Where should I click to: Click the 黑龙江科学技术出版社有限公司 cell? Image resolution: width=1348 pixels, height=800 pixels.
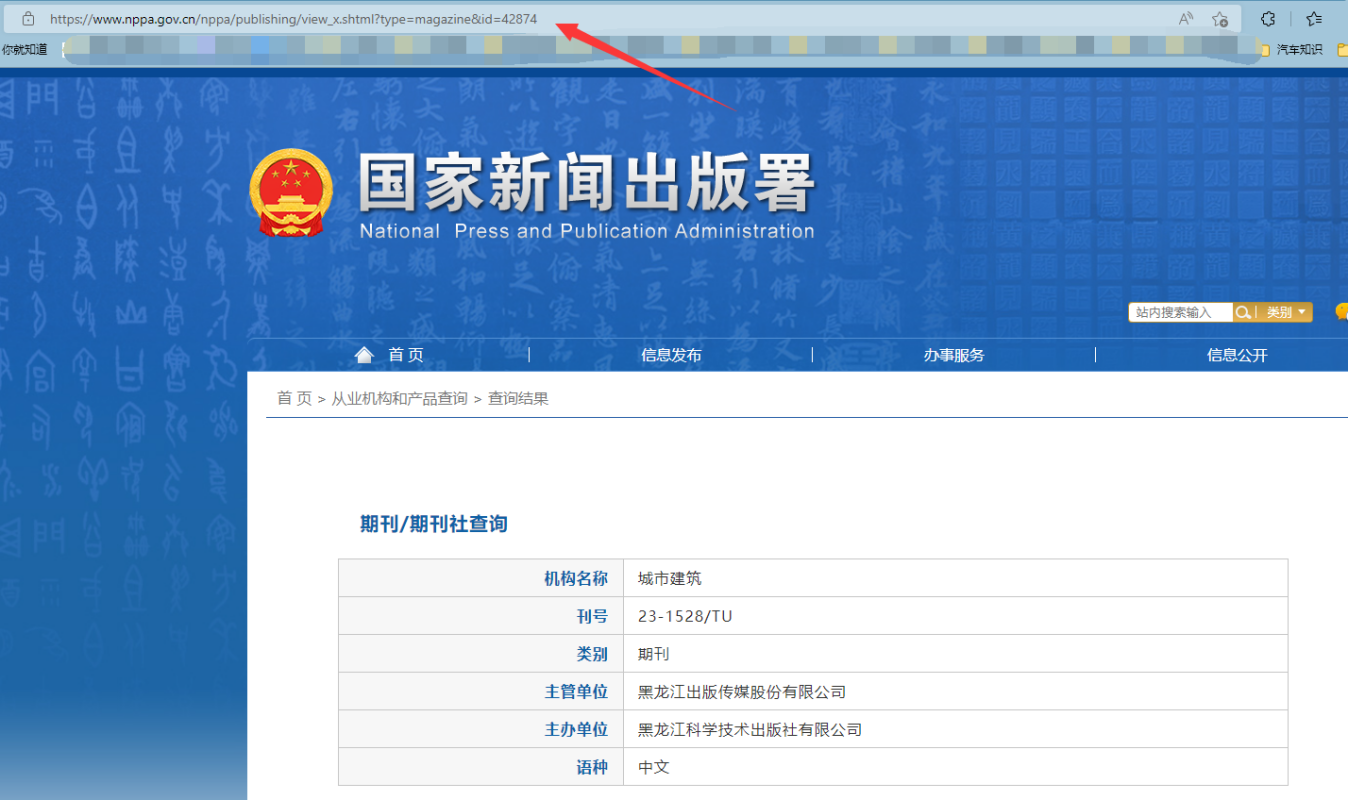pyautogui.click(x=956, y=730)
